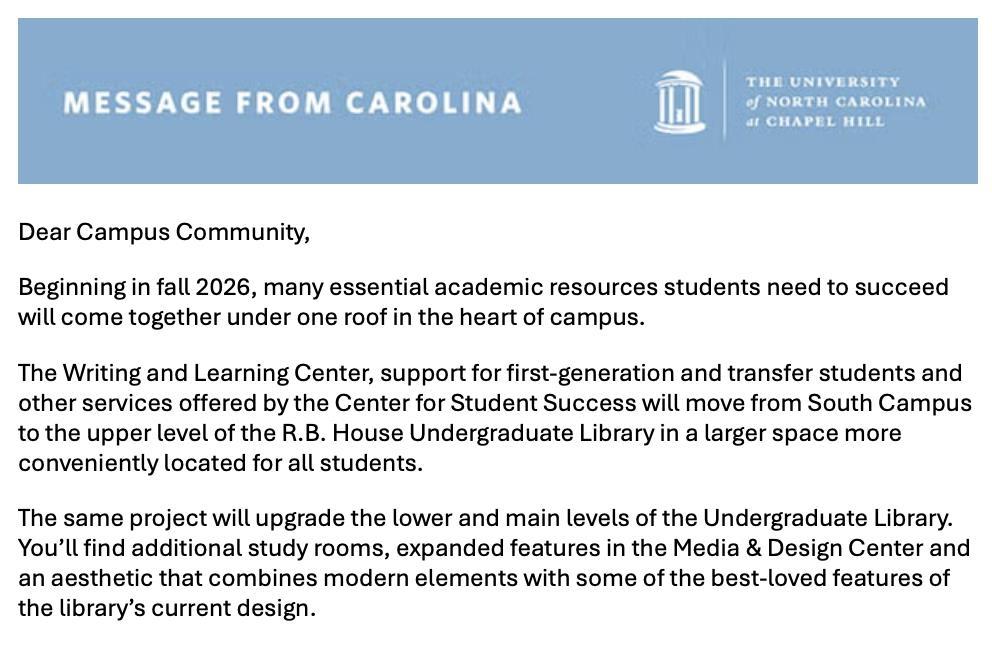Click the "Dear Campus Community," greeting
Image resolution: width=992 pixels, height=648 pixels.
(x=164, y=232)
